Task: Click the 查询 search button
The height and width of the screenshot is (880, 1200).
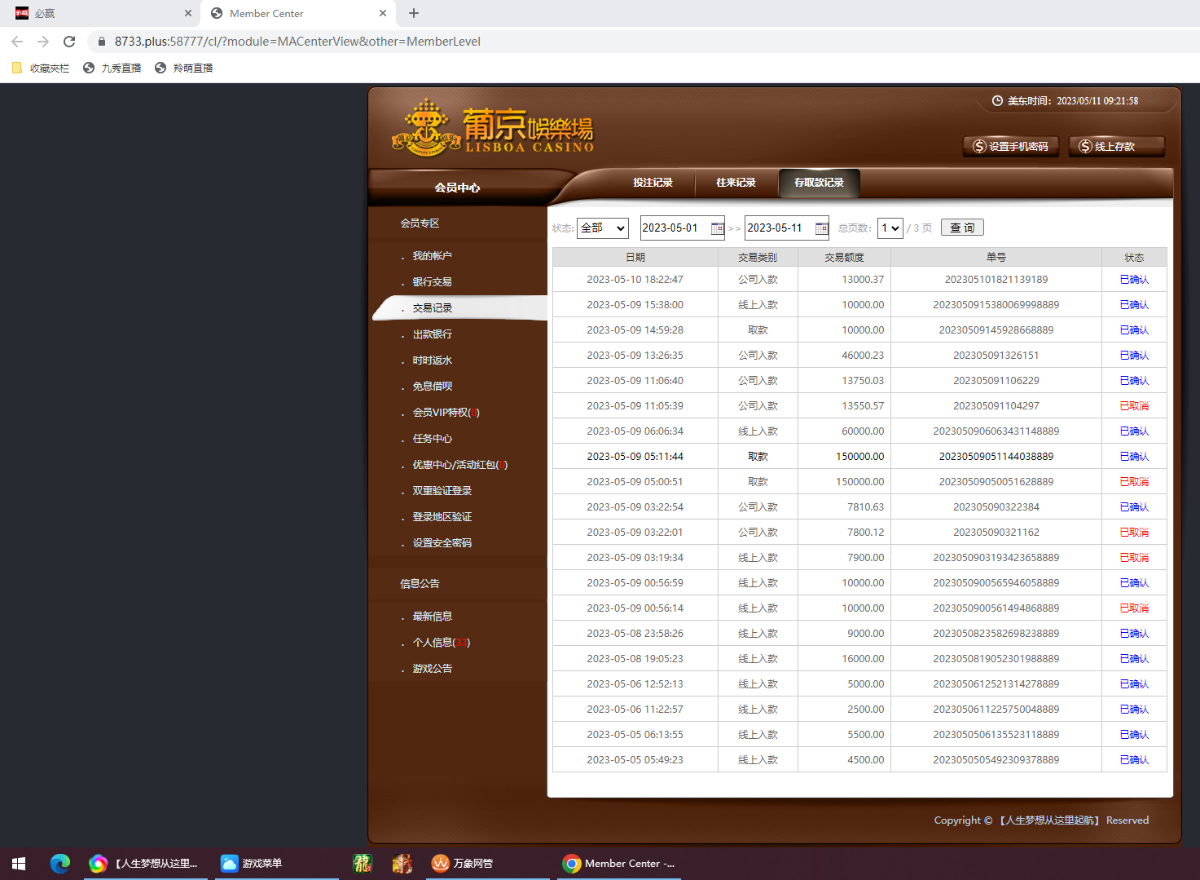Action: click(962, 228)
